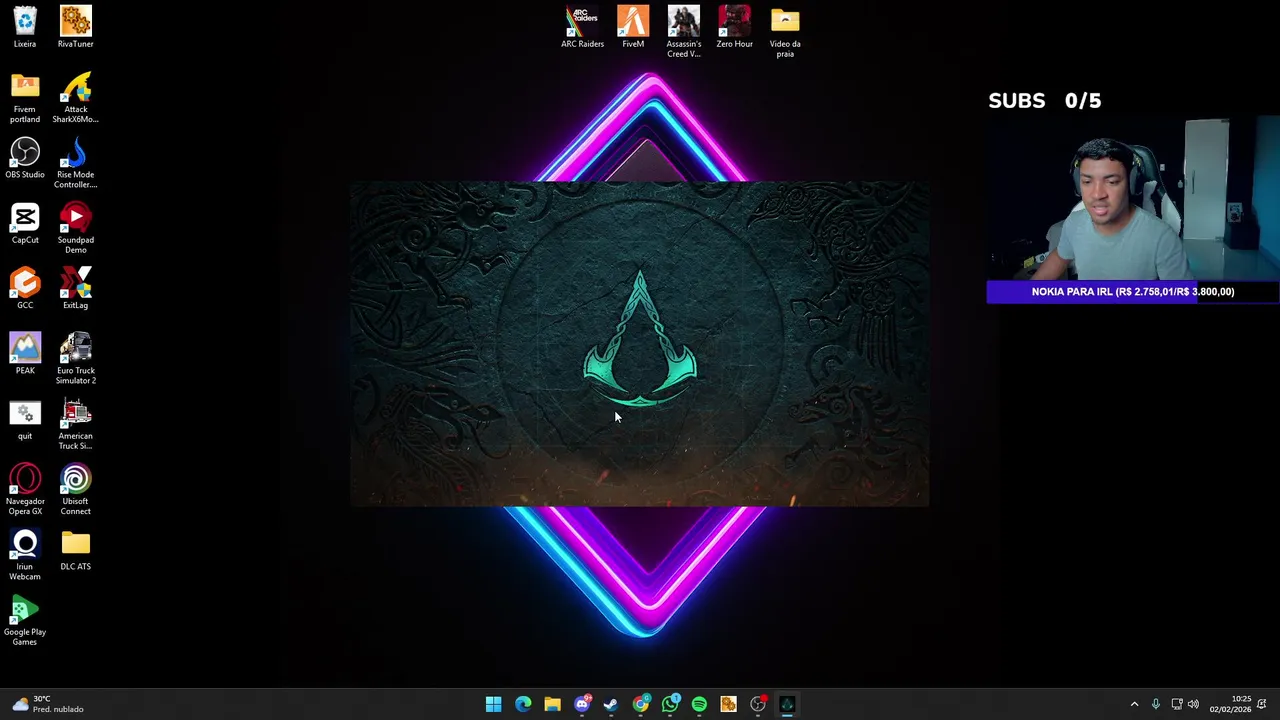This screenshot has width=1280, height=720.
Task: Open network settings tray icon
Action: pyautogui.click(x=1177, y=704)
